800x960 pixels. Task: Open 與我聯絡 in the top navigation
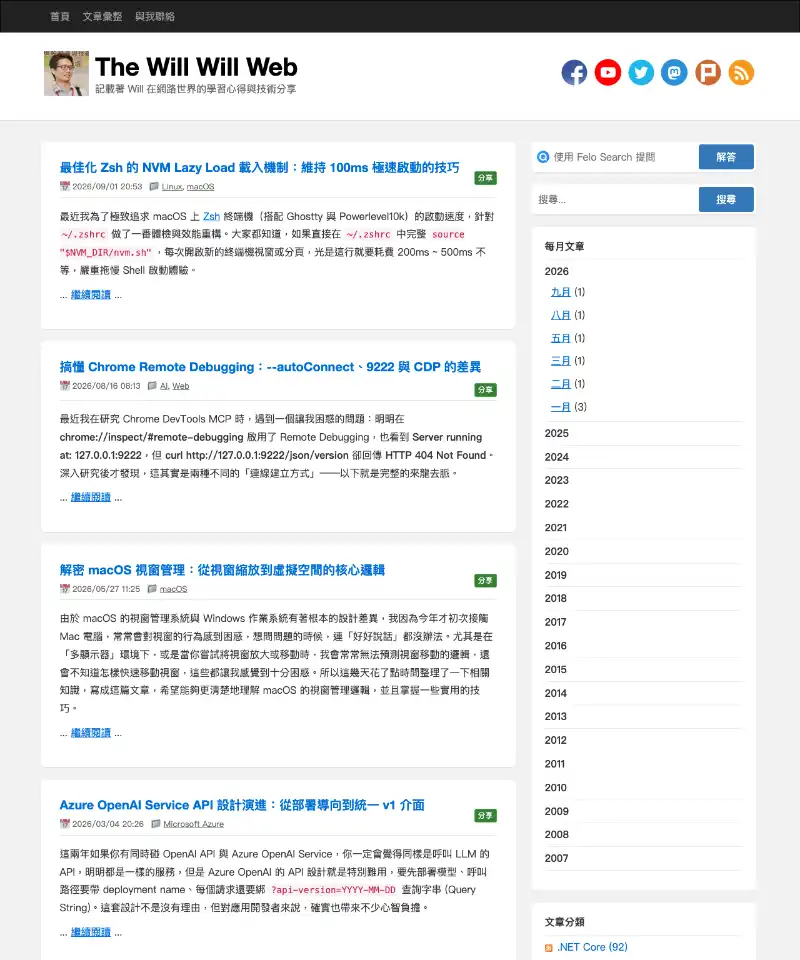(155, 17)
